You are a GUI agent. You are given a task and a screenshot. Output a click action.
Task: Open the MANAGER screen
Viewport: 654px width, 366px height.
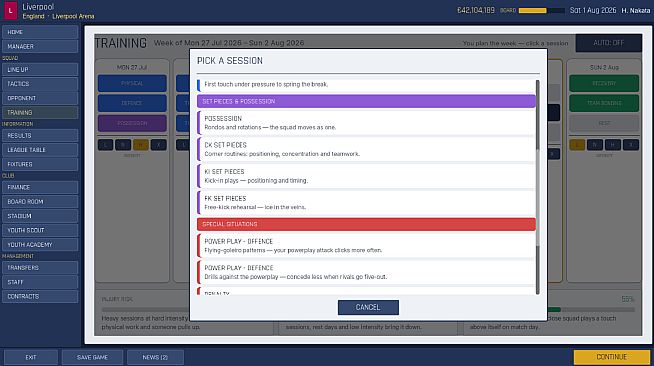40,46
